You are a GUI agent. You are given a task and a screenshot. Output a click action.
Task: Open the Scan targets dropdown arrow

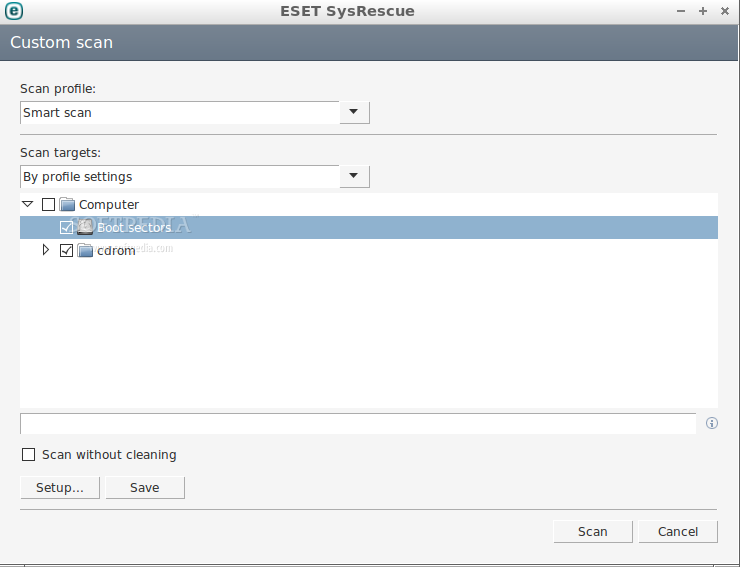(x=354, y=176)
